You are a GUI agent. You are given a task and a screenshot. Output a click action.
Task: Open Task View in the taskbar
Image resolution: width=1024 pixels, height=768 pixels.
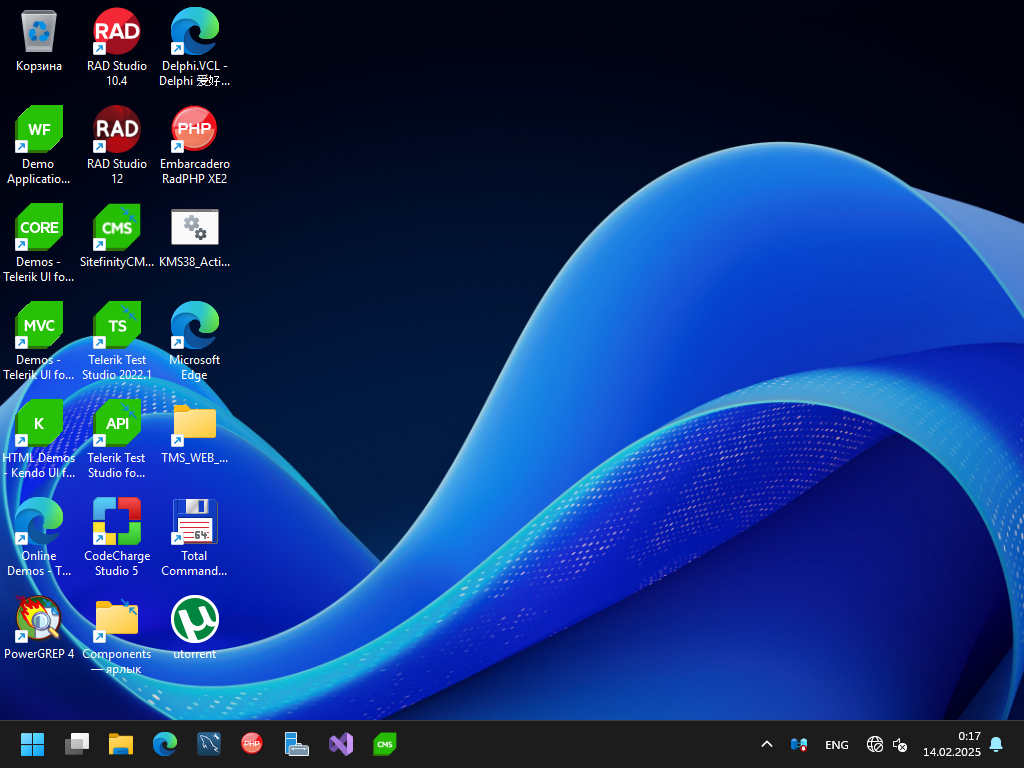pyautogui.click(x=77, y=744)
